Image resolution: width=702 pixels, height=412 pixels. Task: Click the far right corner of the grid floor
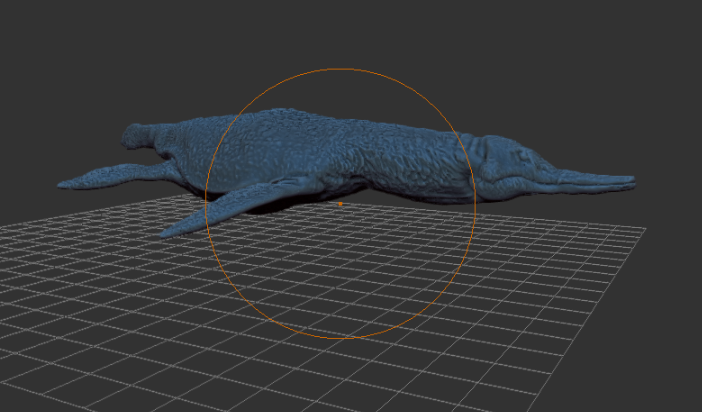(x=644, y=229)
